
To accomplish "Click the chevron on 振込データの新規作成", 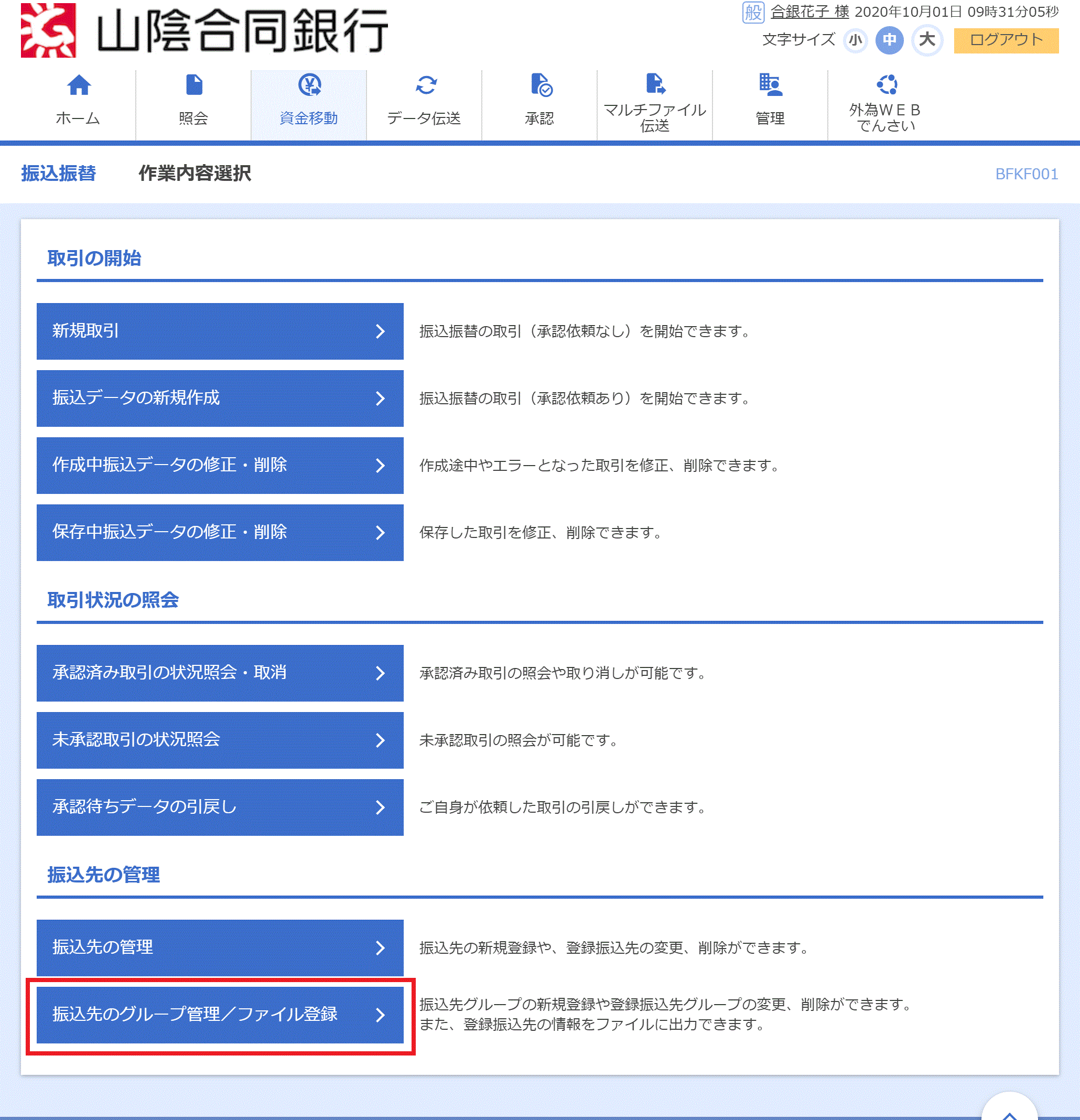I will click(x=380, y=399).
